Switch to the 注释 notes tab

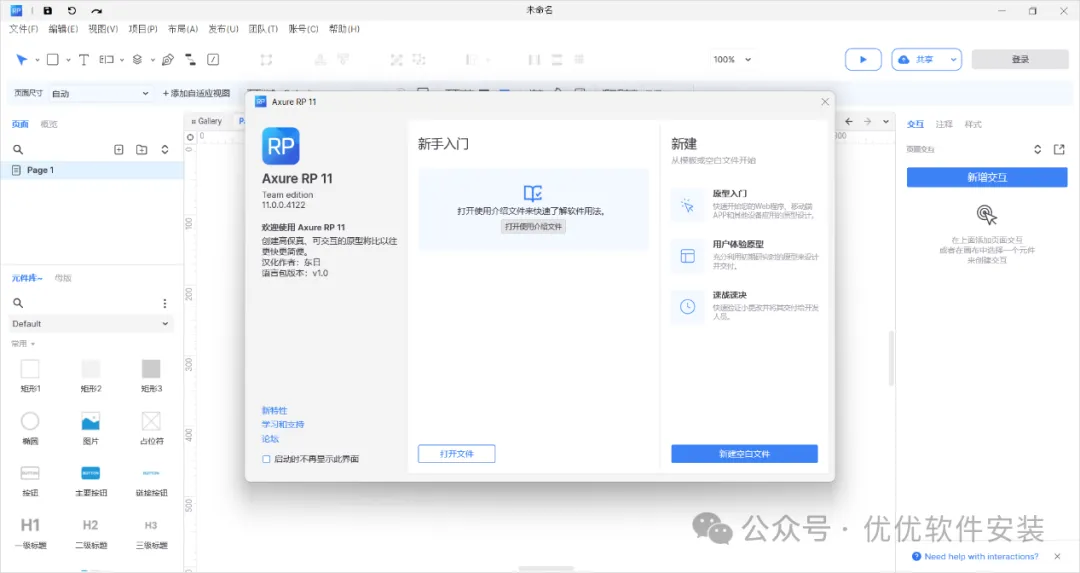point(944,124)
